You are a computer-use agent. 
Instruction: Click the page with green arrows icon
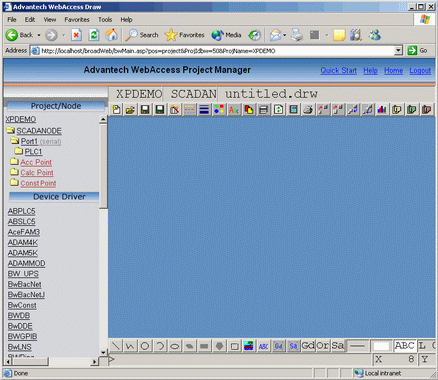pos(278,110)
